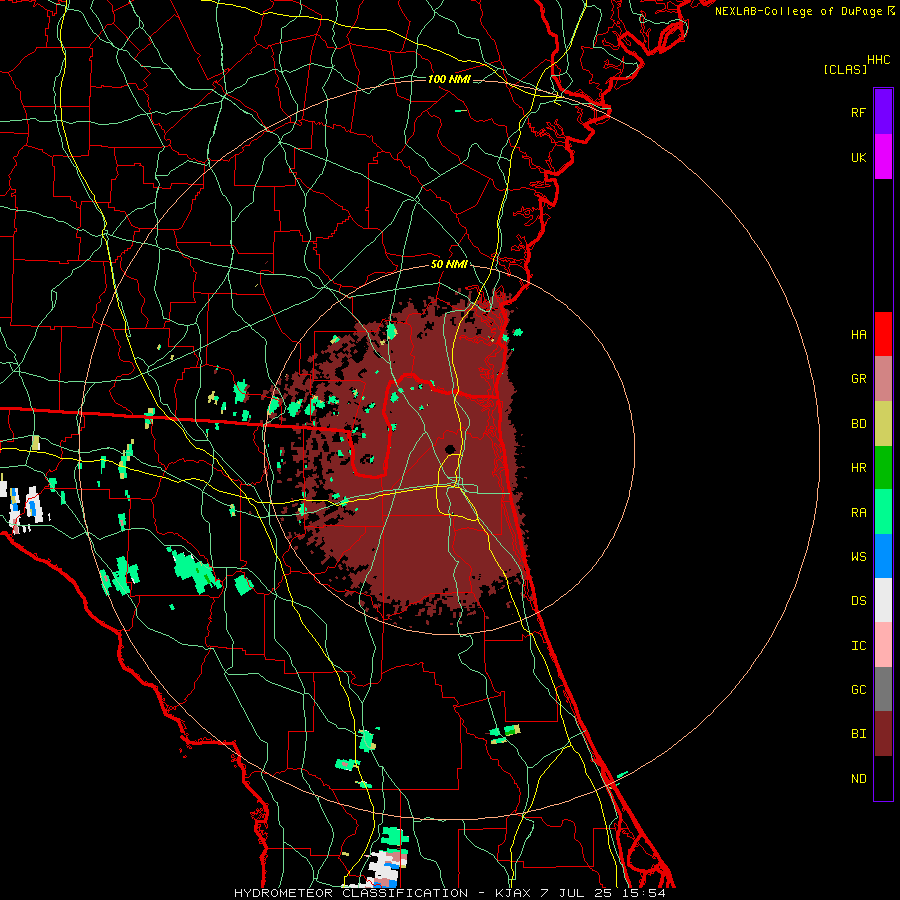Click the Hydrometeor Classification KJAX caption
900x900 pixels.
tap(449, 893)
